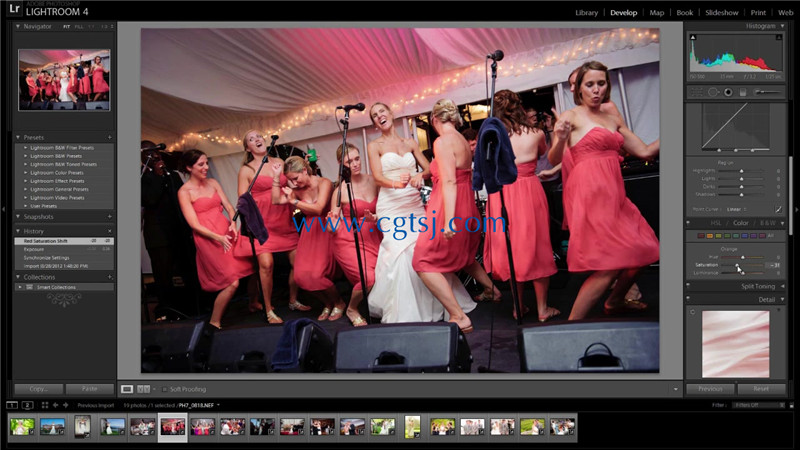Click the Orange Saturation slider handle
The height and width of the screenshot is (450, 800).
[x=737, y=265]
